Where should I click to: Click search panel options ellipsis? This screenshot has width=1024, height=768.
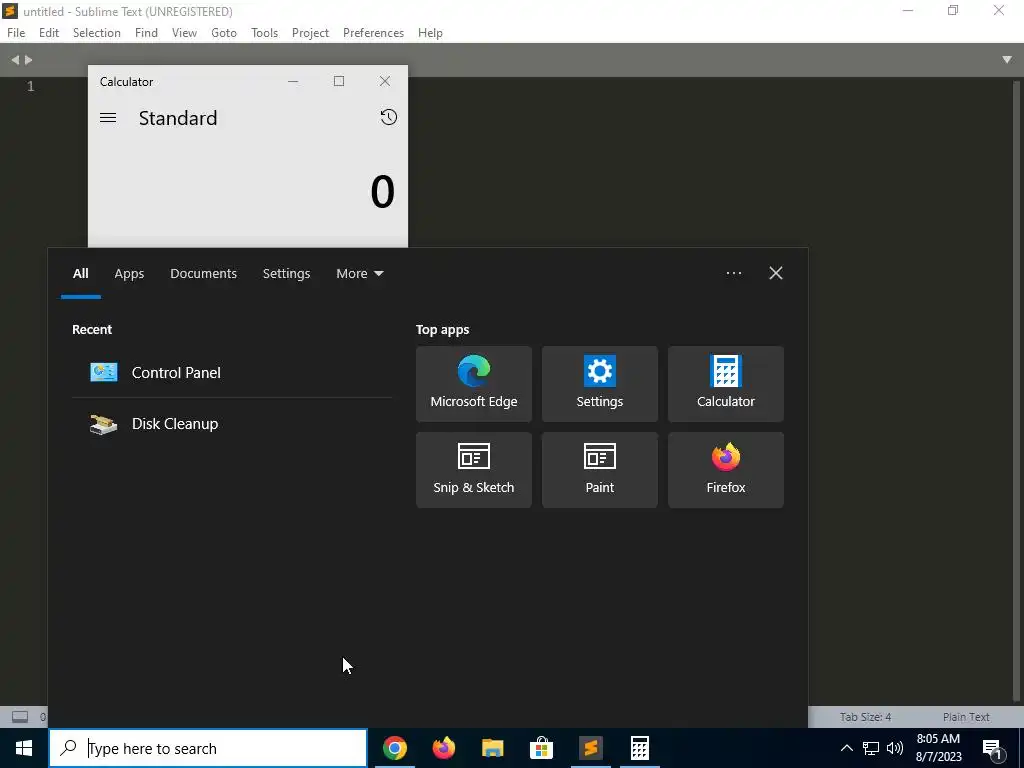[x=733, y=273]
